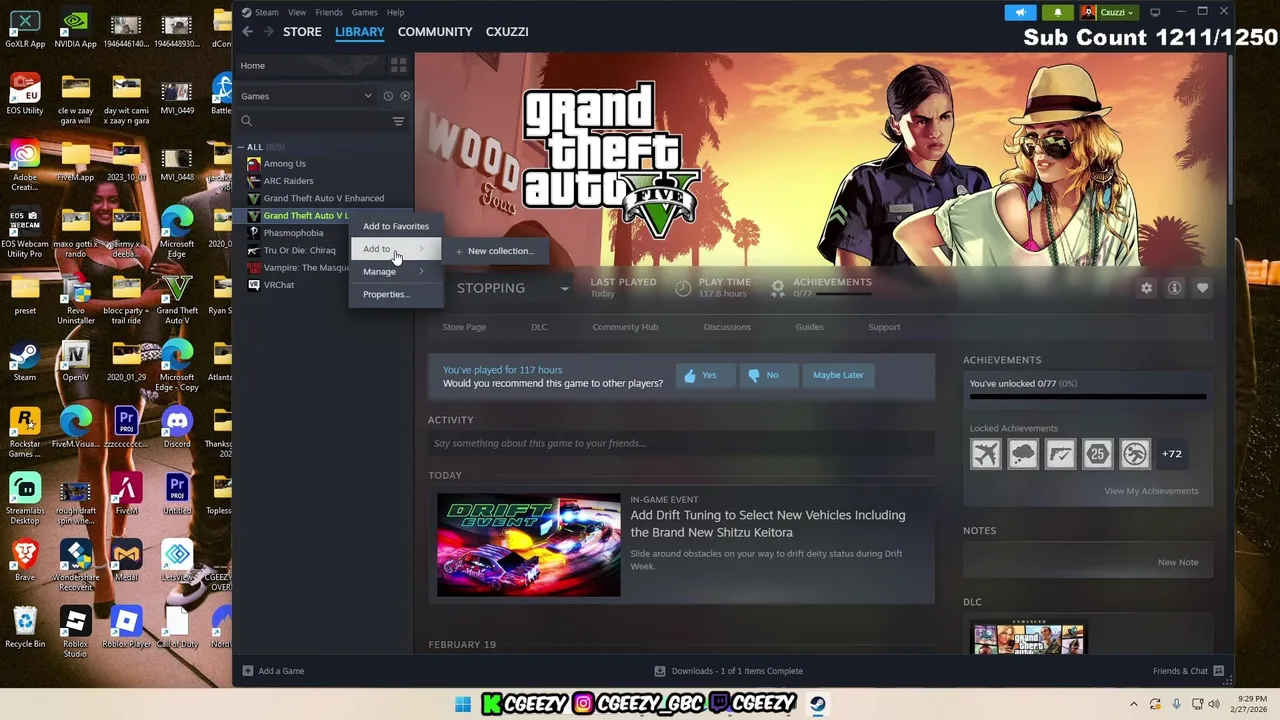Open the CXUZZI profile tab
This screenshot has height=720, width=1280.
coord(507,32)
